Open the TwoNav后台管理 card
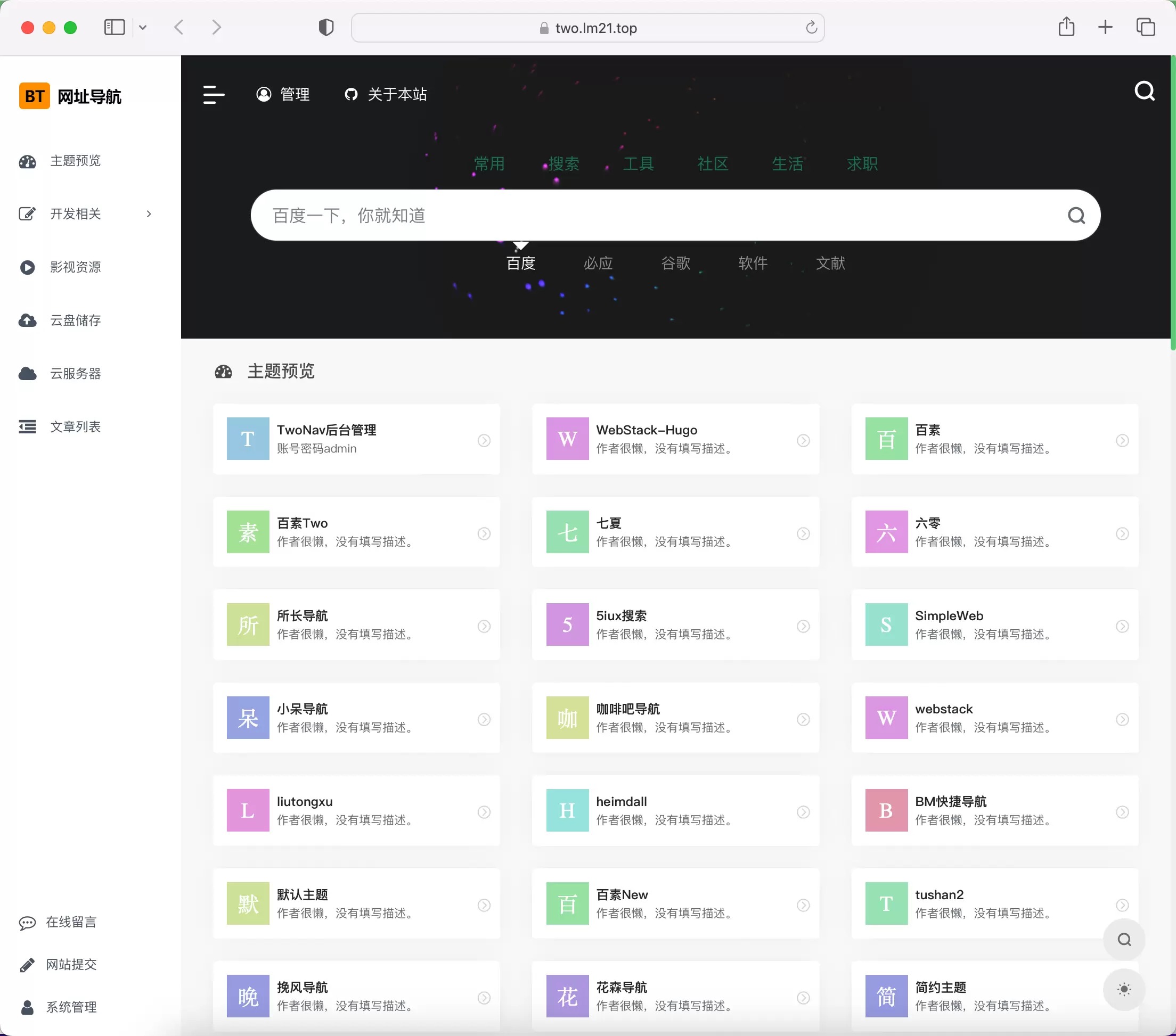The height and width of the screenshot is (1036, 1176). coord(356,439)
